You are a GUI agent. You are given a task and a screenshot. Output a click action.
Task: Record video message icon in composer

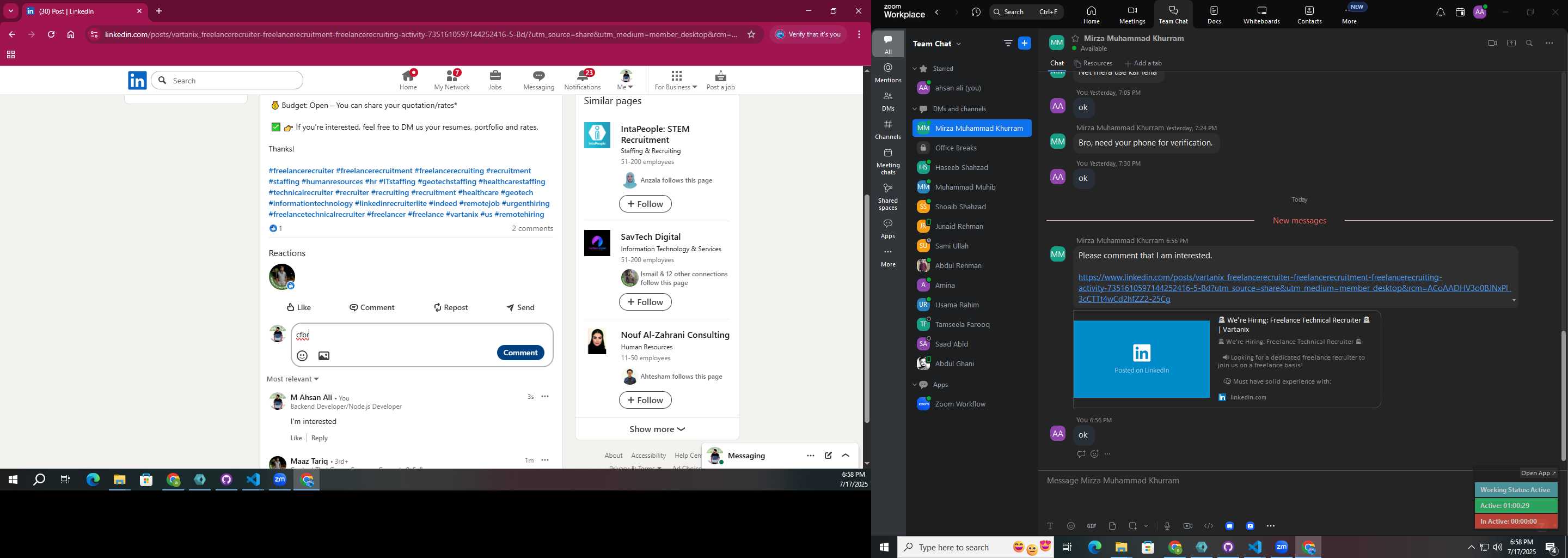[1187, 526]
